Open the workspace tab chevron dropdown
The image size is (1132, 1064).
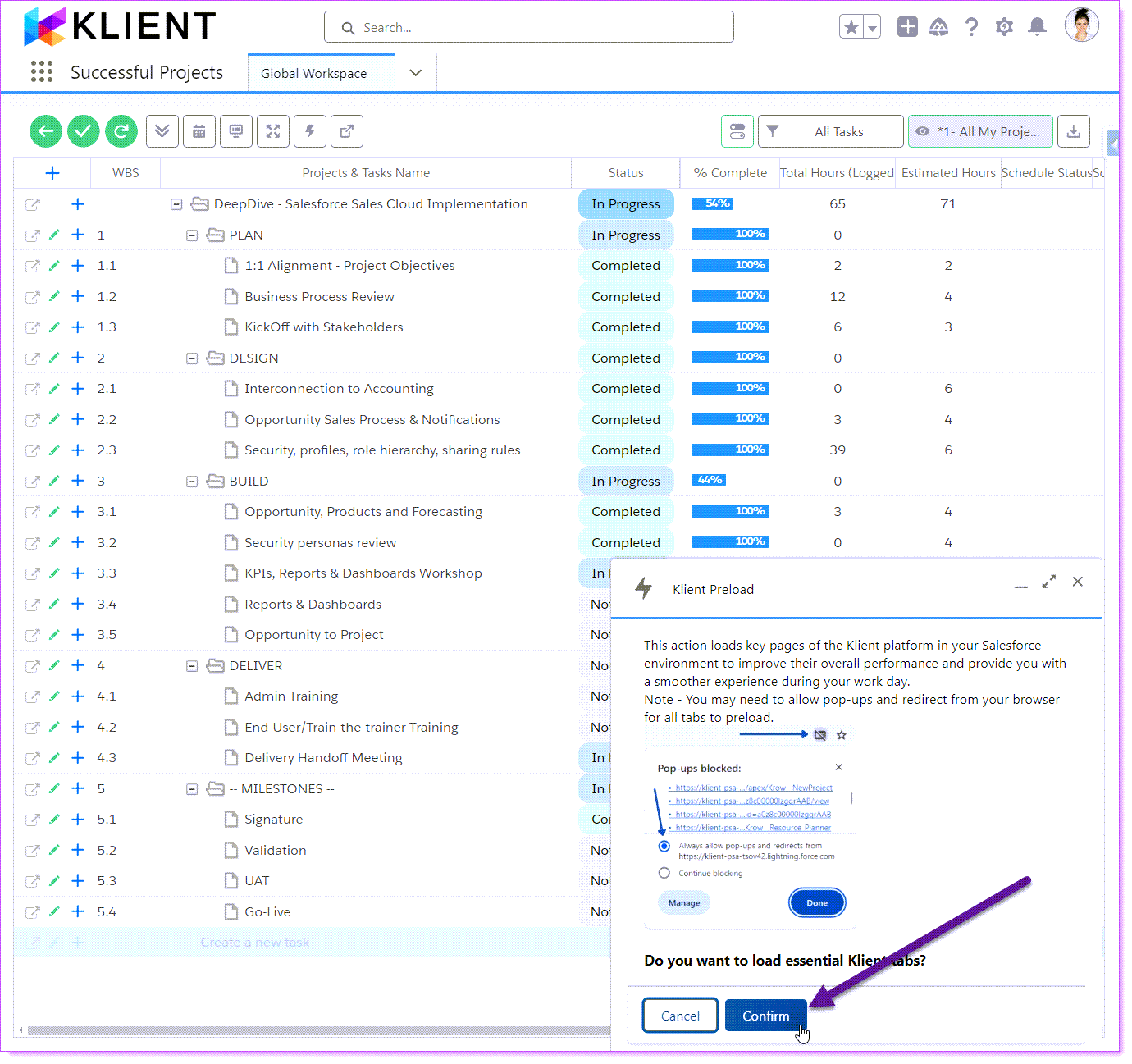416,73
